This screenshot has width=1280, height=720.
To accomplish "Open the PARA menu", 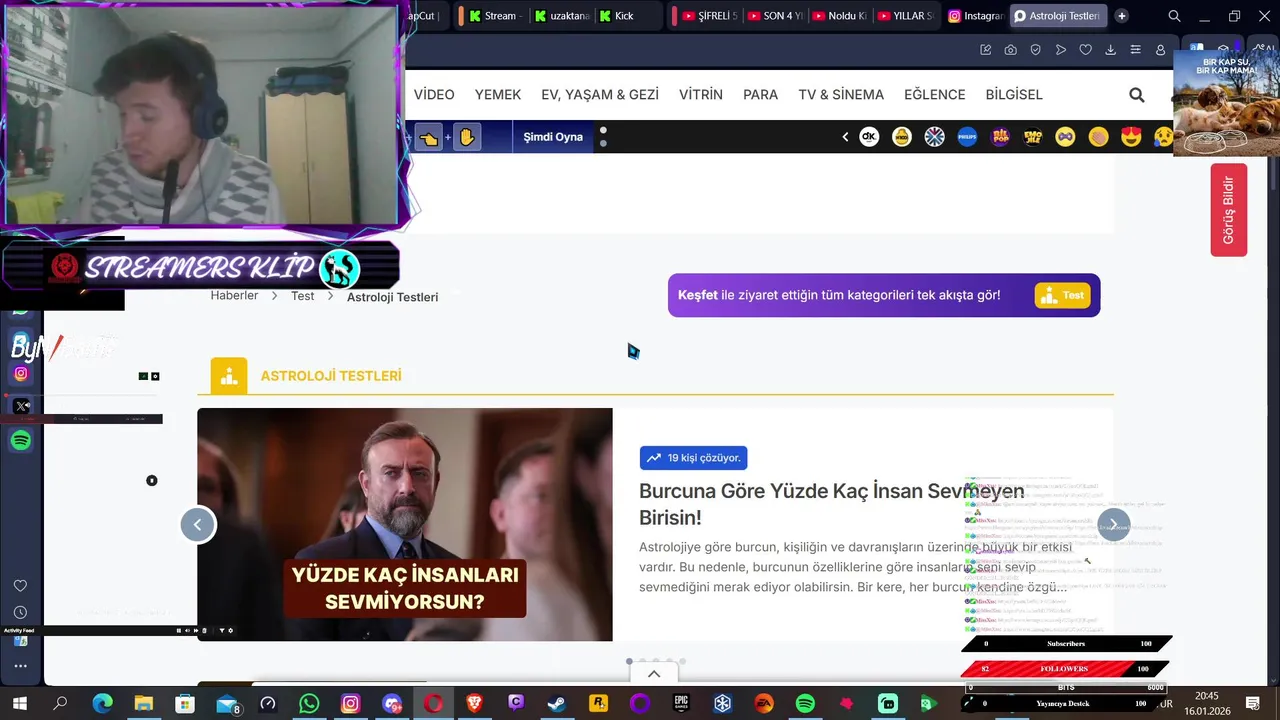I will coord(760,95).
